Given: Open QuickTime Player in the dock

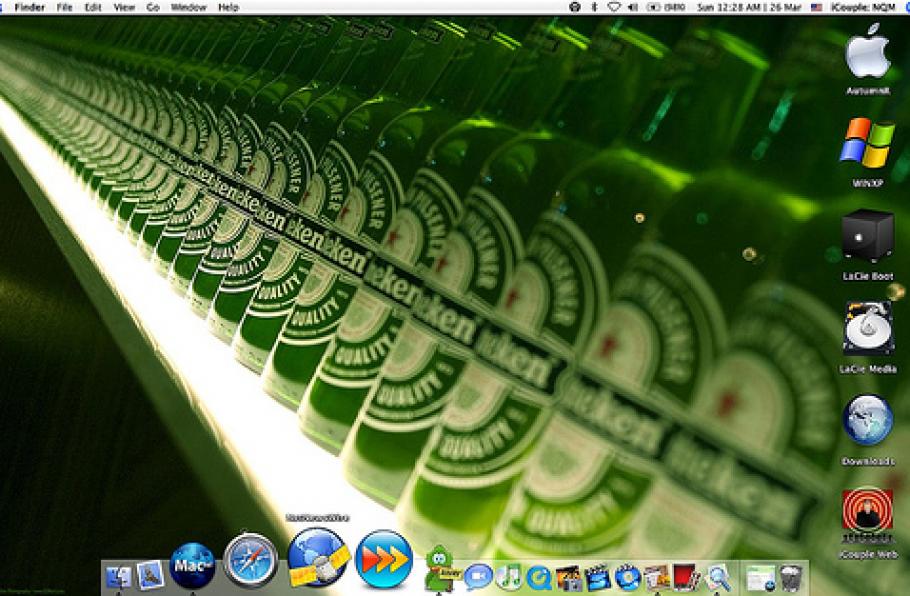Looking at the screenshot, I should 539,576.
